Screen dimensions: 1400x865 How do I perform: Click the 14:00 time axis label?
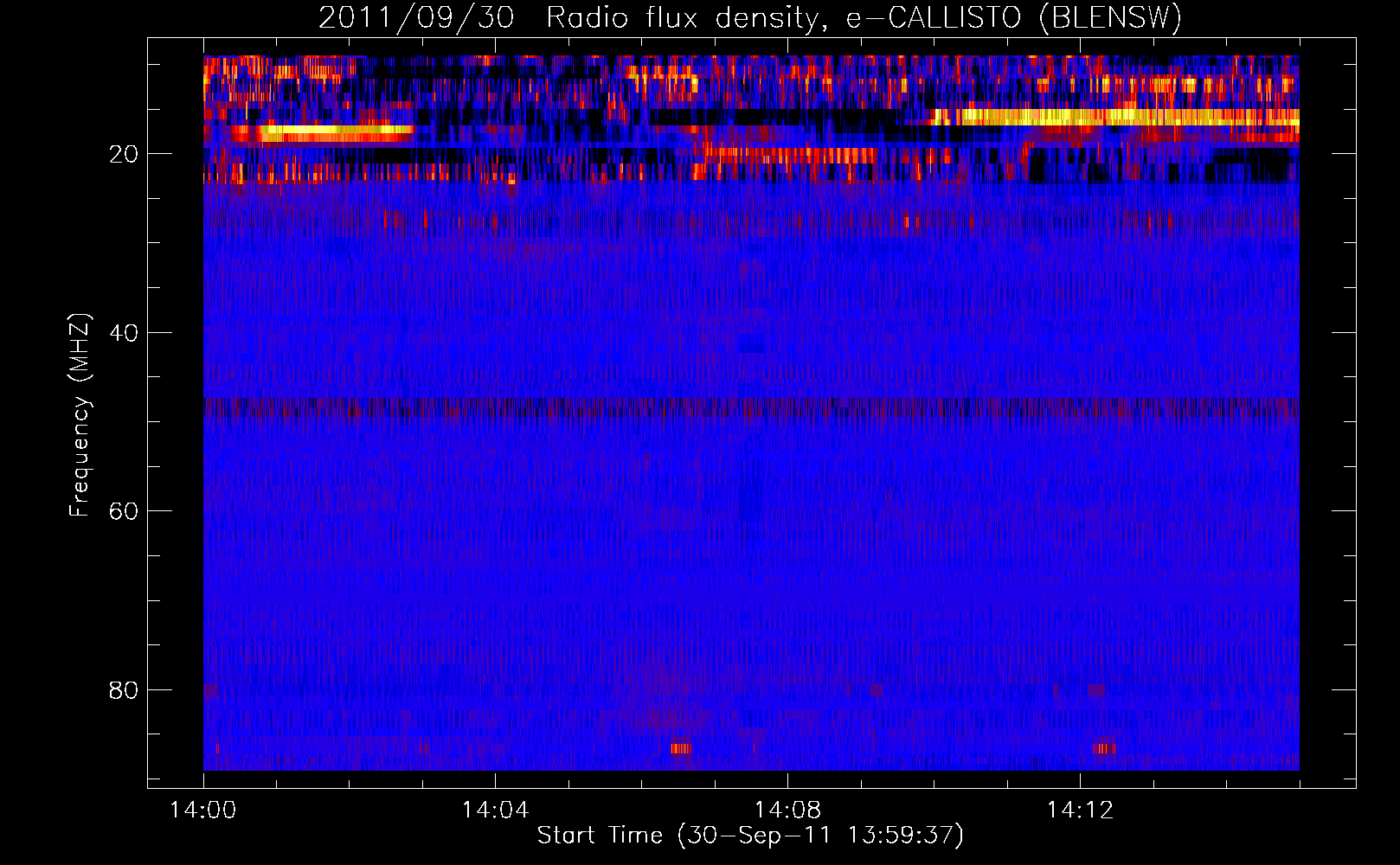pos(203,811)
